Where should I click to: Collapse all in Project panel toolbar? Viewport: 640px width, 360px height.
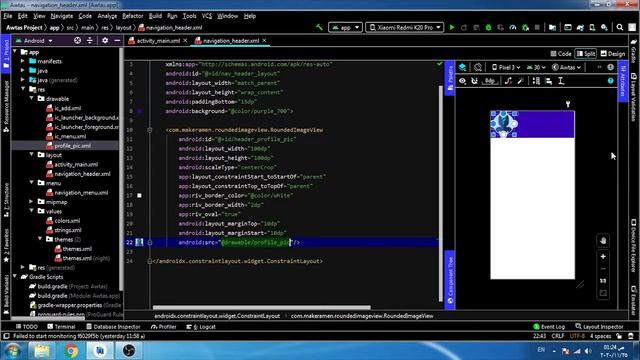point(90,40)
